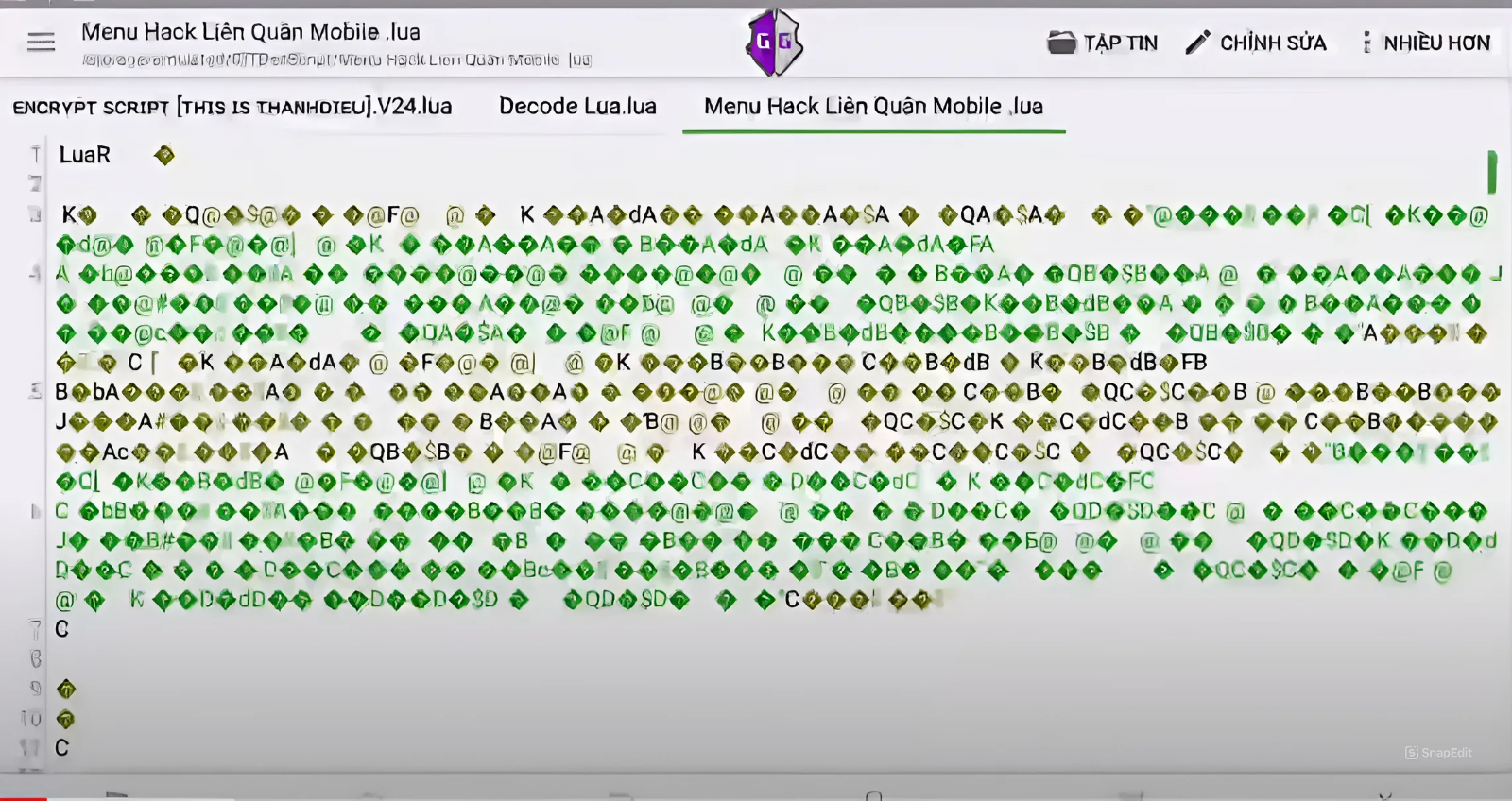Click the green vertical scrollbar handle
Screen dimensions: 1512x801
point(1492,172)
